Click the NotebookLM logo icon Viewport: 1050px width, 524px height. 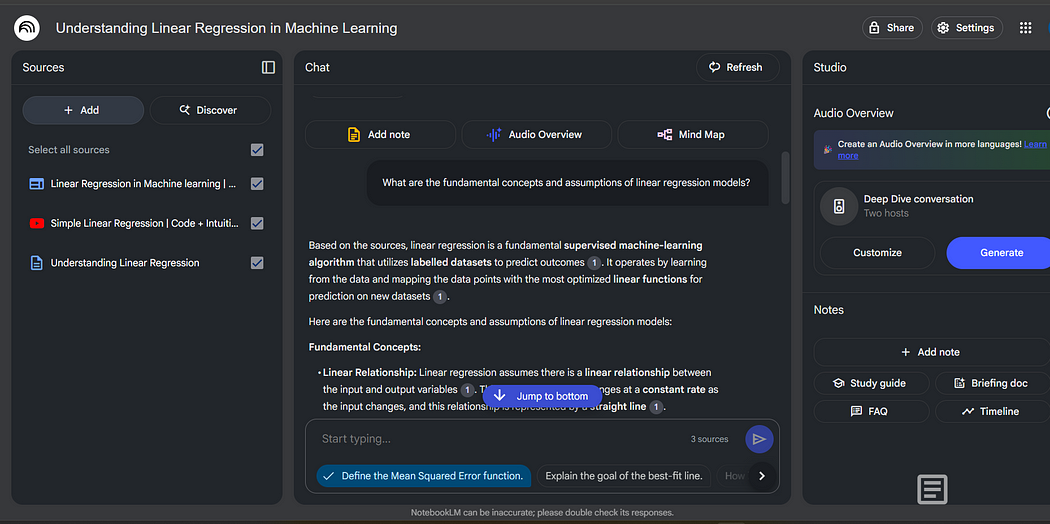(27, 28)
